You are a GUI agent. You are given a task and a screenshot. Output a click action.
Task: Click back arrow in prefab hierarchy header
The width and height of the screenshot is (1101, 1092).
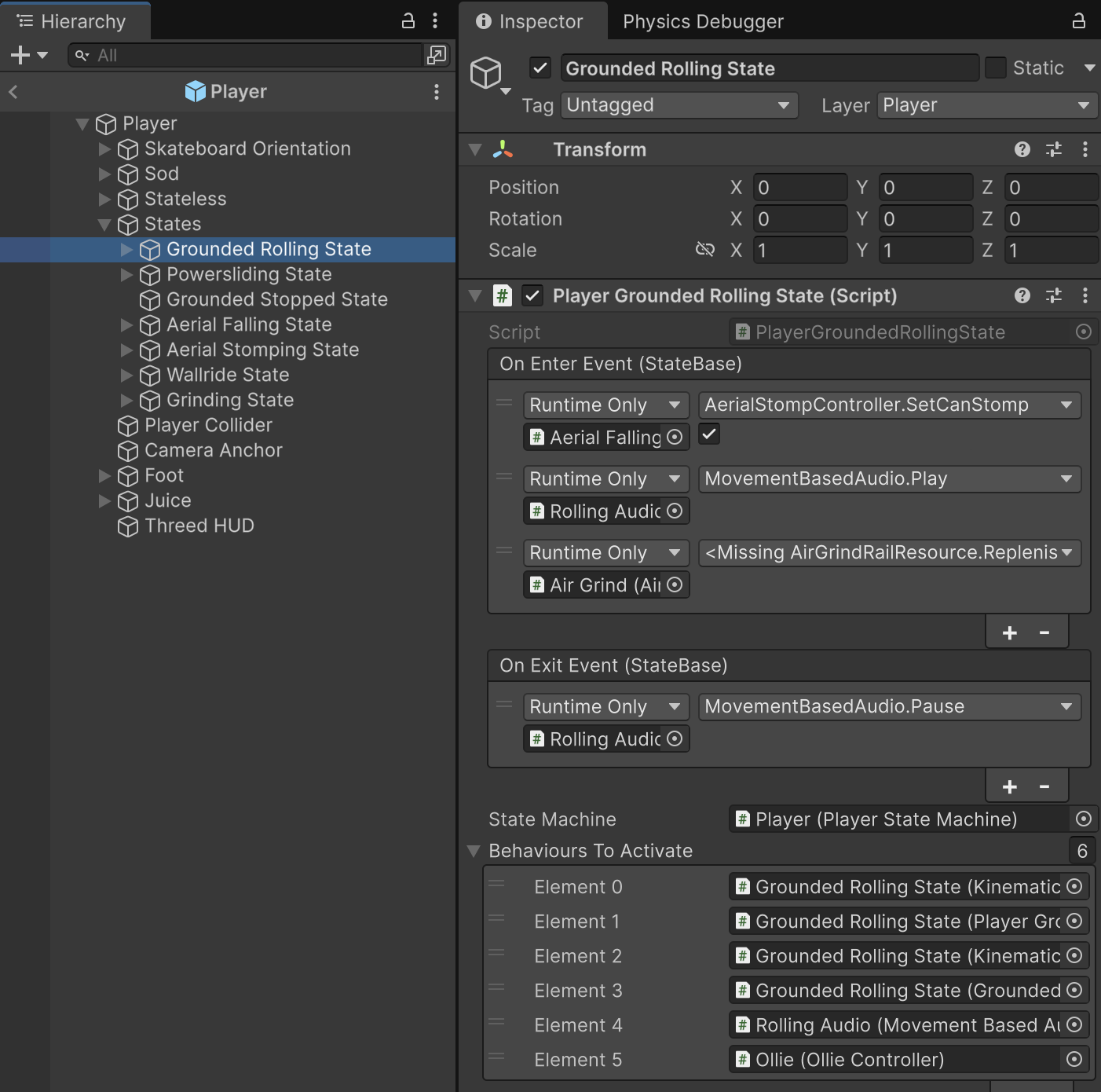coord(13,92)
